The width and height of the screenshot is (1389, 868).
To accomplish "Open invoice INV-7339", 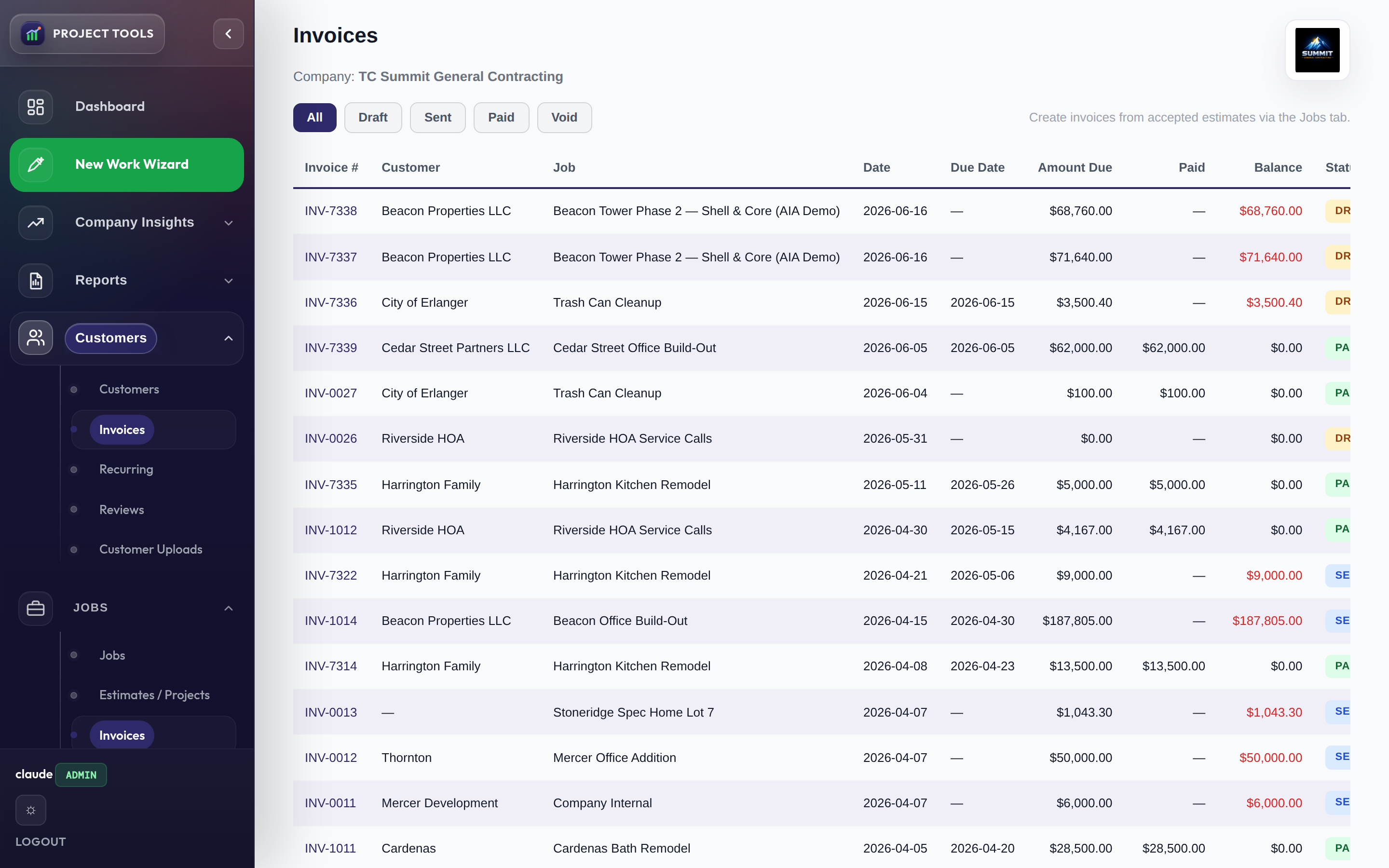I will pyautogui.click(x=330, y=348).
